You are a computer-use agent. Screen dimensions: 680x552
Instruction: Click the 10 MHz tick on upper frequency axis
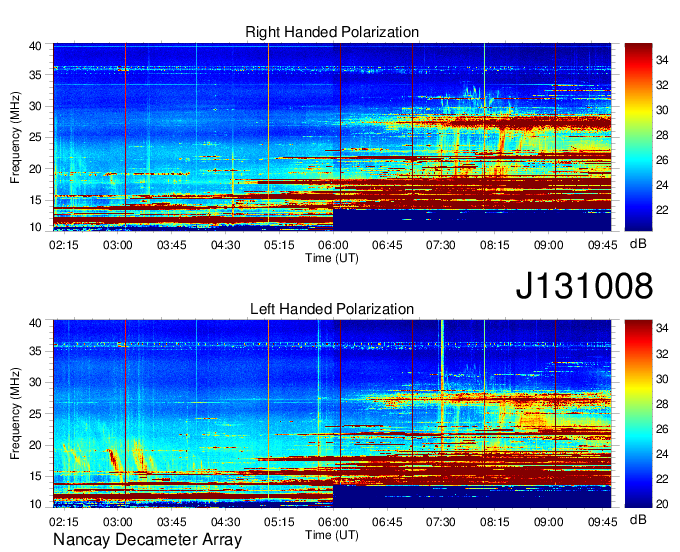35,227
